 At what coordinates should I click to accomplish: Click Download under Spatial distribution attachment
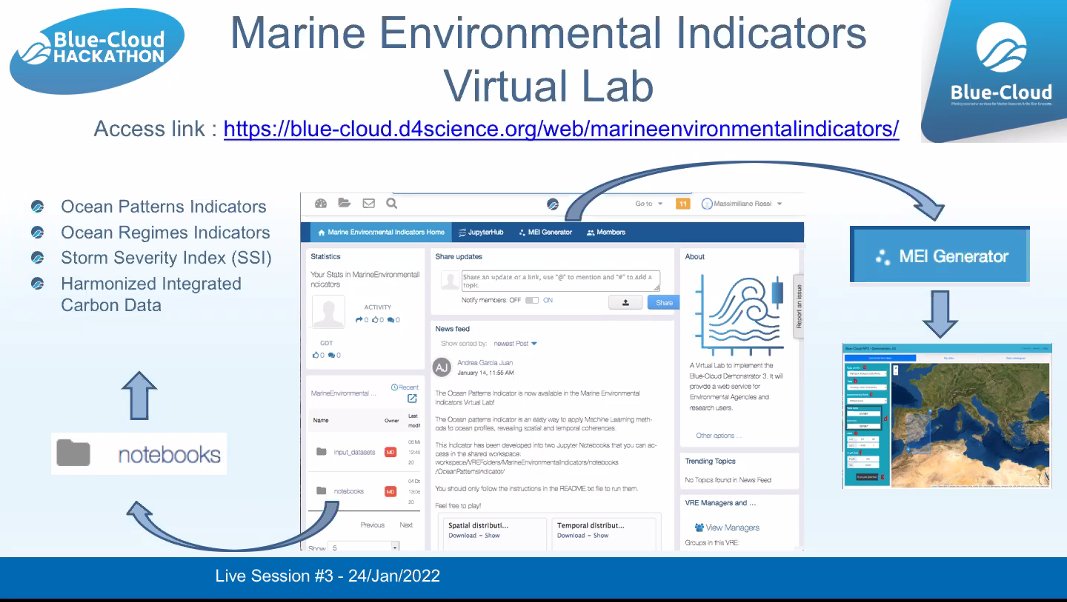[x=462, y=535]
